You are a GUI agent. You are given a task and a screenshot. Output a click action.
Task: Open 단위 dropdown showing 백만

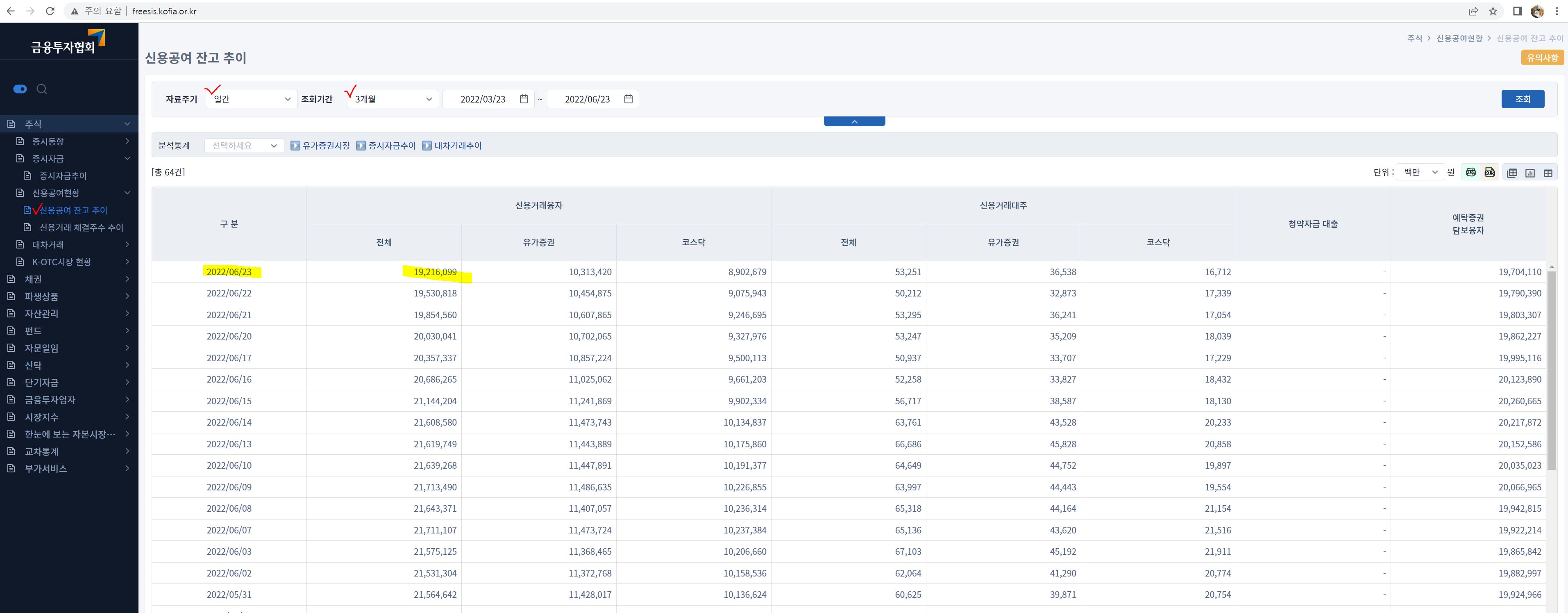click(x=1420, y=173)
